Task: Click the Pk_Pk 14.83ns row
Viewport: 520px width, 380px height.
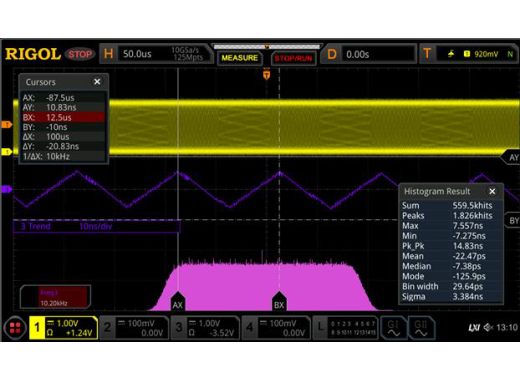Action: tap(451, 246)
